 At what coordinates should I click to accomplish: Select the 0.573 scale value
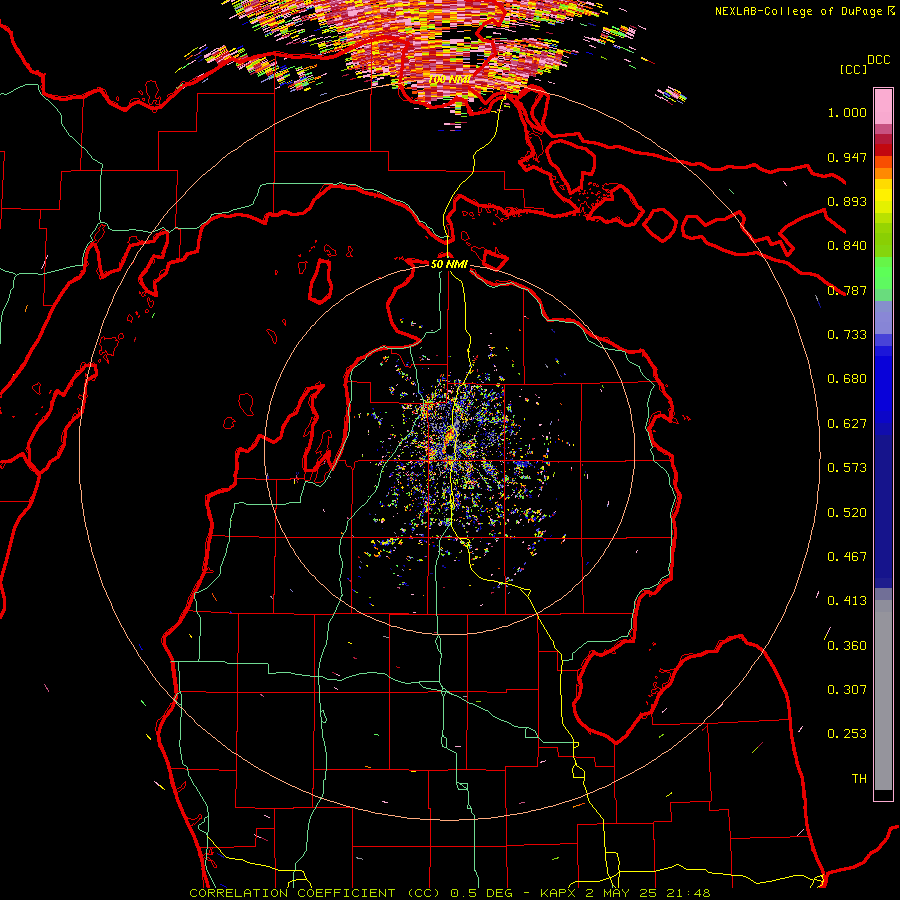(847, 468)
